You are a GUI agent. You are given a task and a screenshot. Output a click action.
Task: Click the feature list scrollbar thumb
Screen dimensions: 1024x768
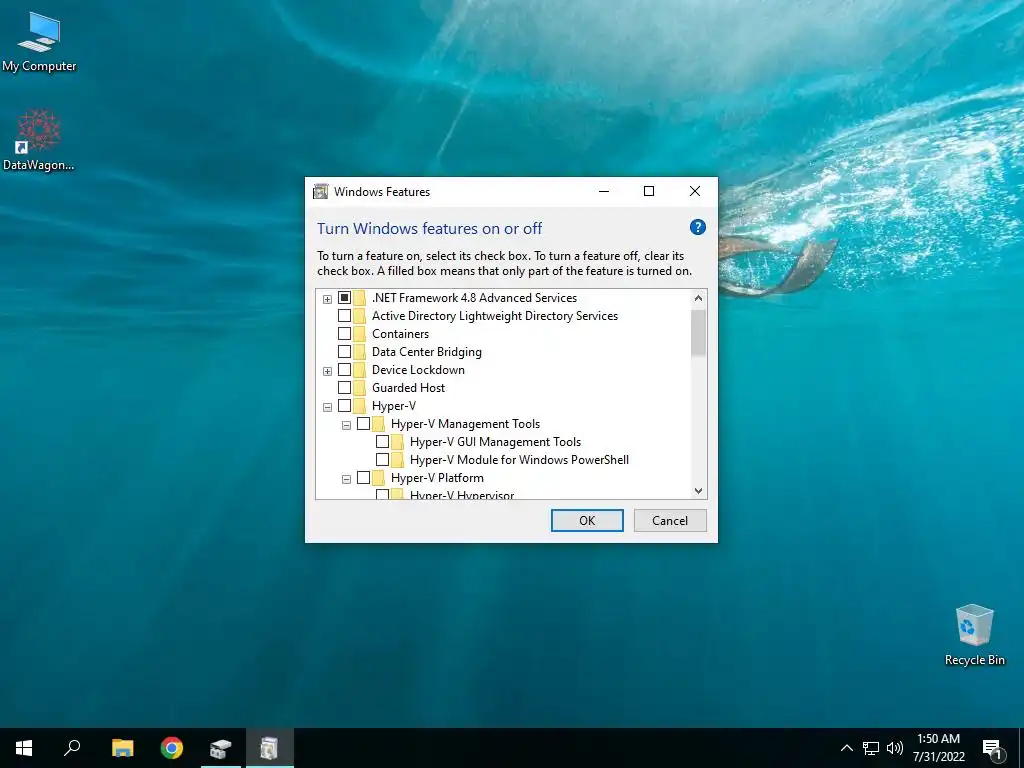(698, 332)
